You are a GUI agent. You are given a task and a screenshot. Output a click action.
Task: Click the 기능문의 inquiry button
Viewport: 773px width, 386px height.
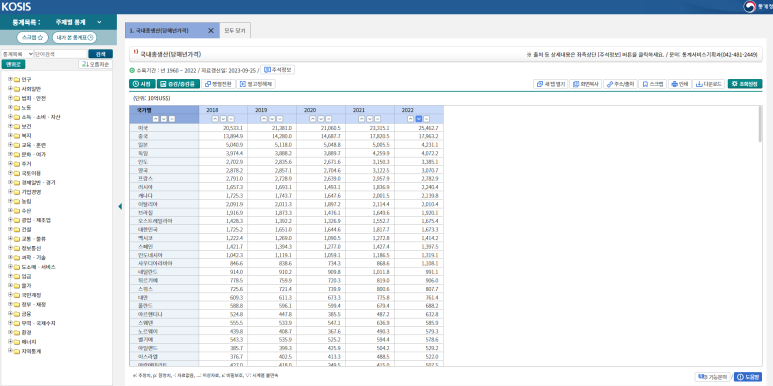point(712,377)
